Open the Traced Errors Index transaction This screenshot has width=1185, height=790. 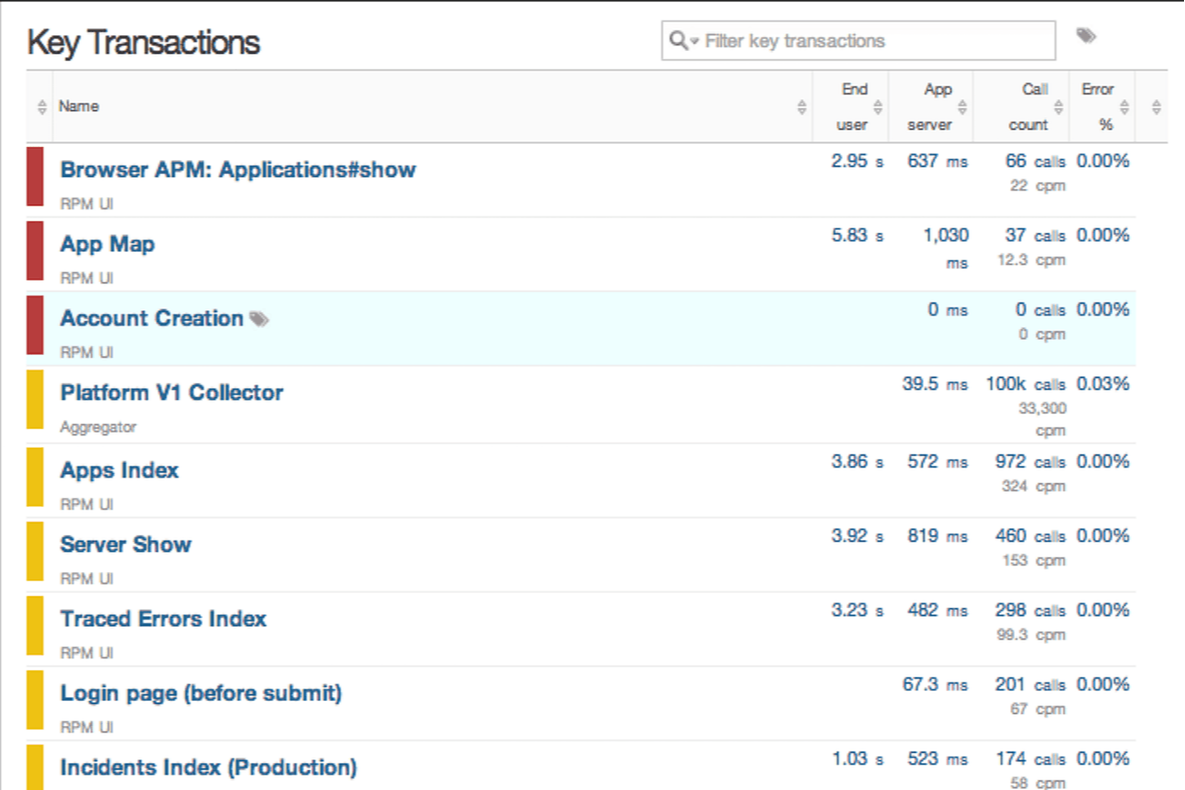[163, 618]
